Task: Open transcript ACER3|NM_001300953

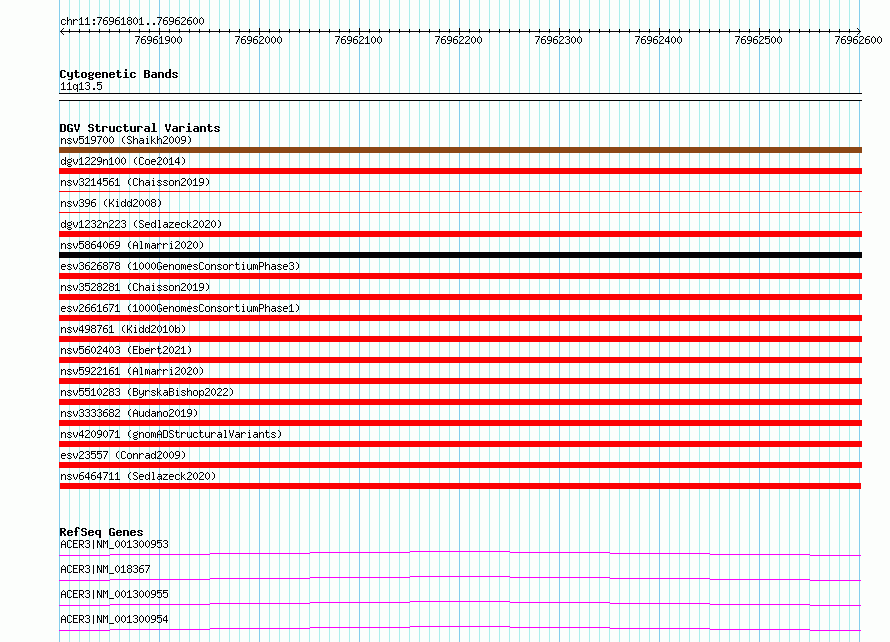Action: 114,544
